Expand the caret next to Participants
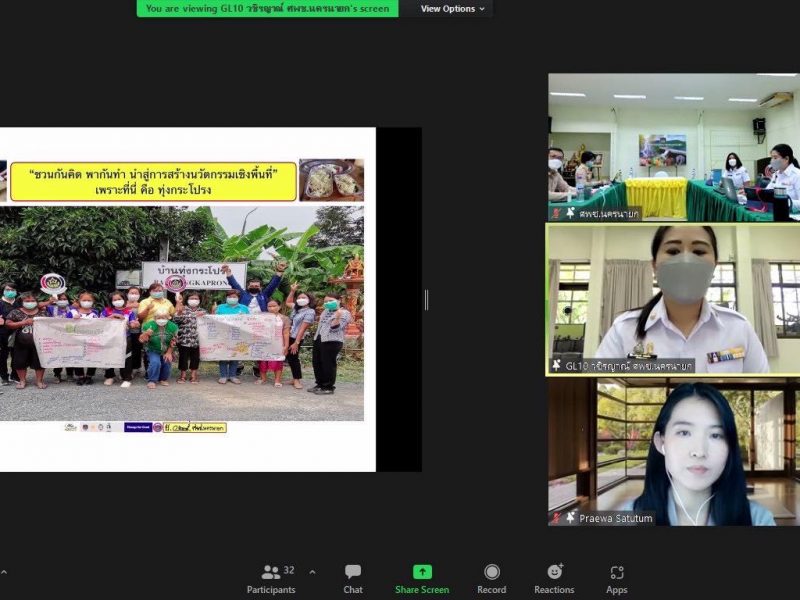The width and height of the screenshot is (800, 600). pos(312,572)
